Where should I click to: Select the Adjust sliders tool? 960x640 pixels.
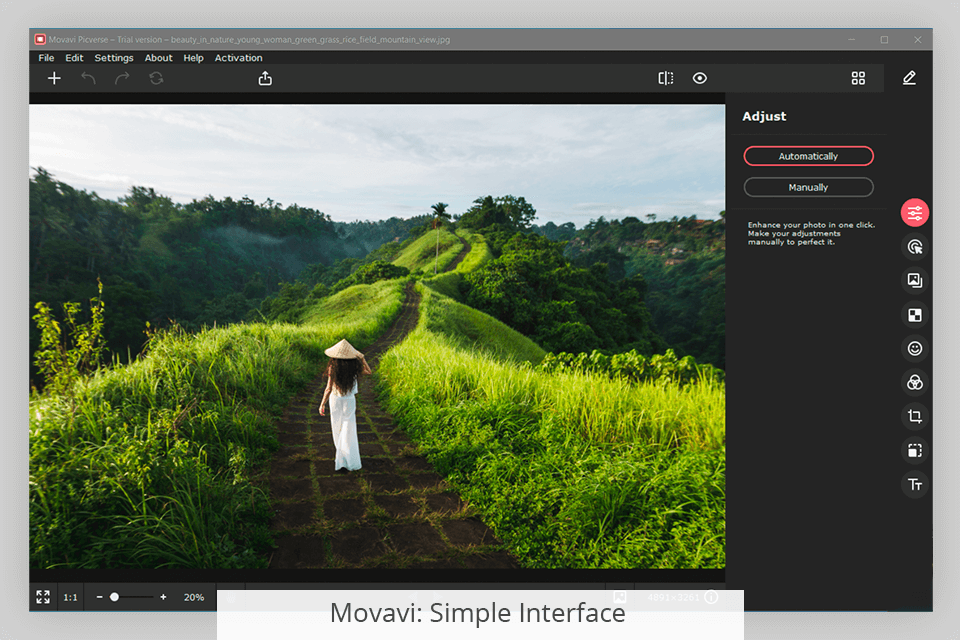tap(915, 213)
